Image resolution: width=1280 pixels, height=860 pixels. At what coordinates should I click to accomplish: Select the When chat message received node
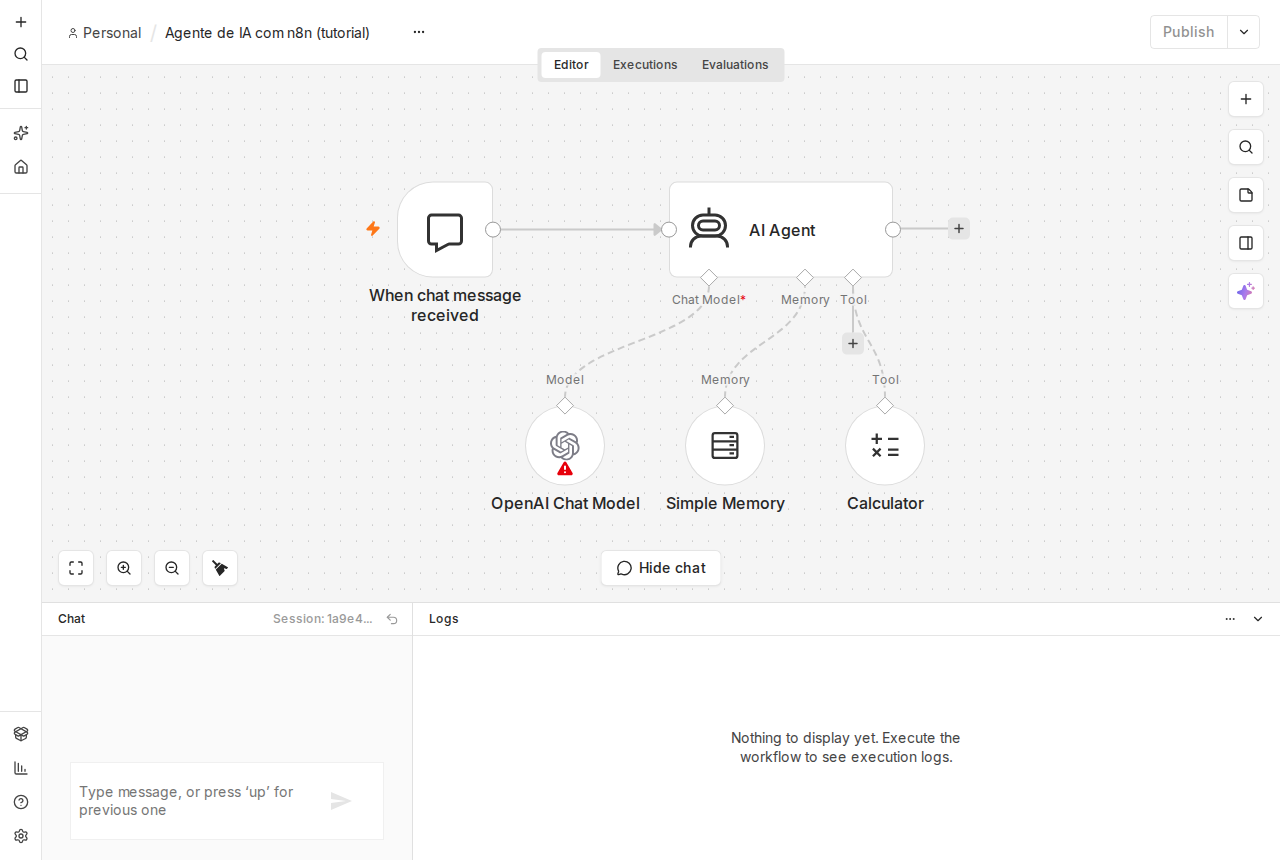point(445,230)
